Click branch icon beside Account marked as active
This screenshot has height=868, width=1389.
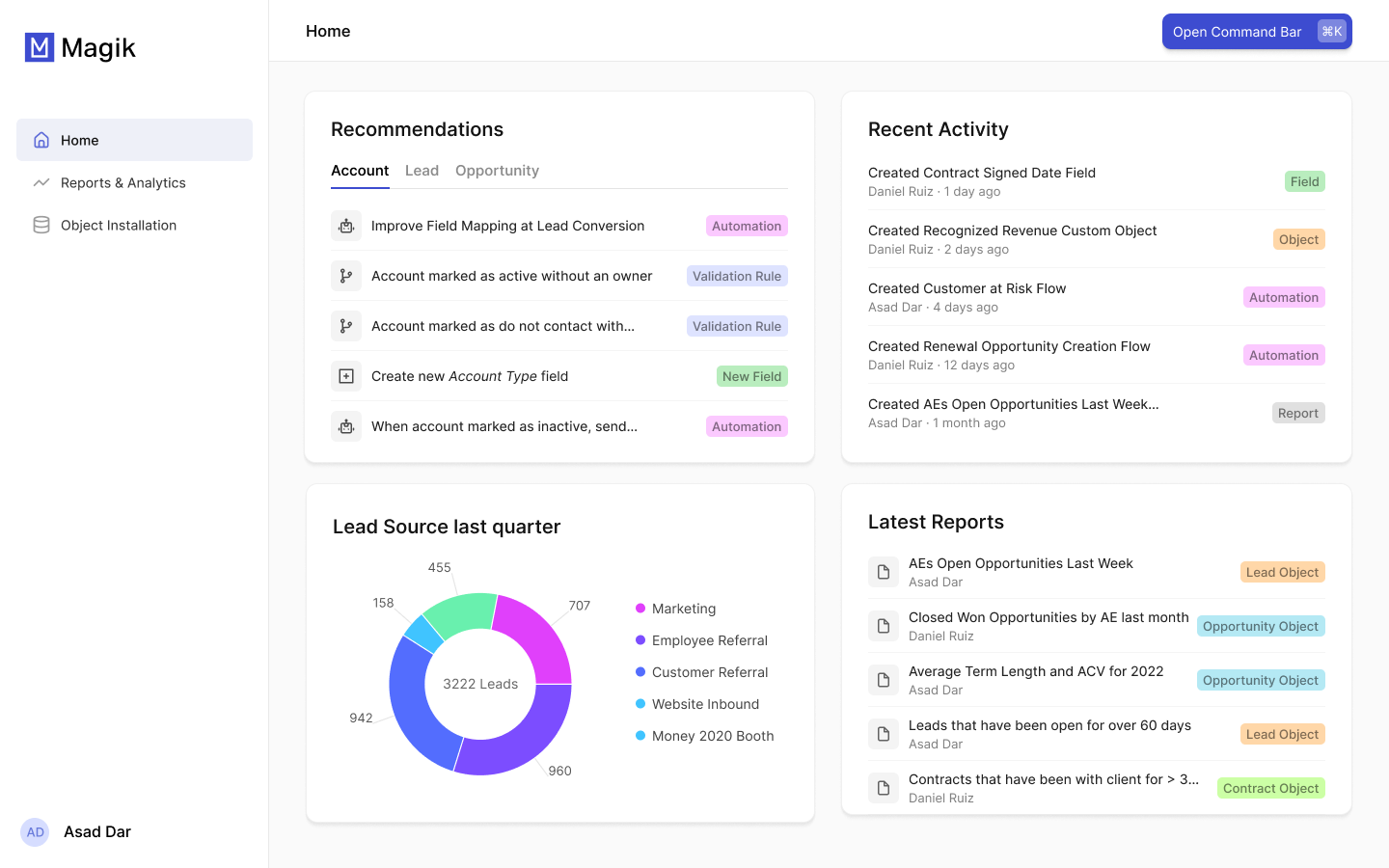coord(346,276)
